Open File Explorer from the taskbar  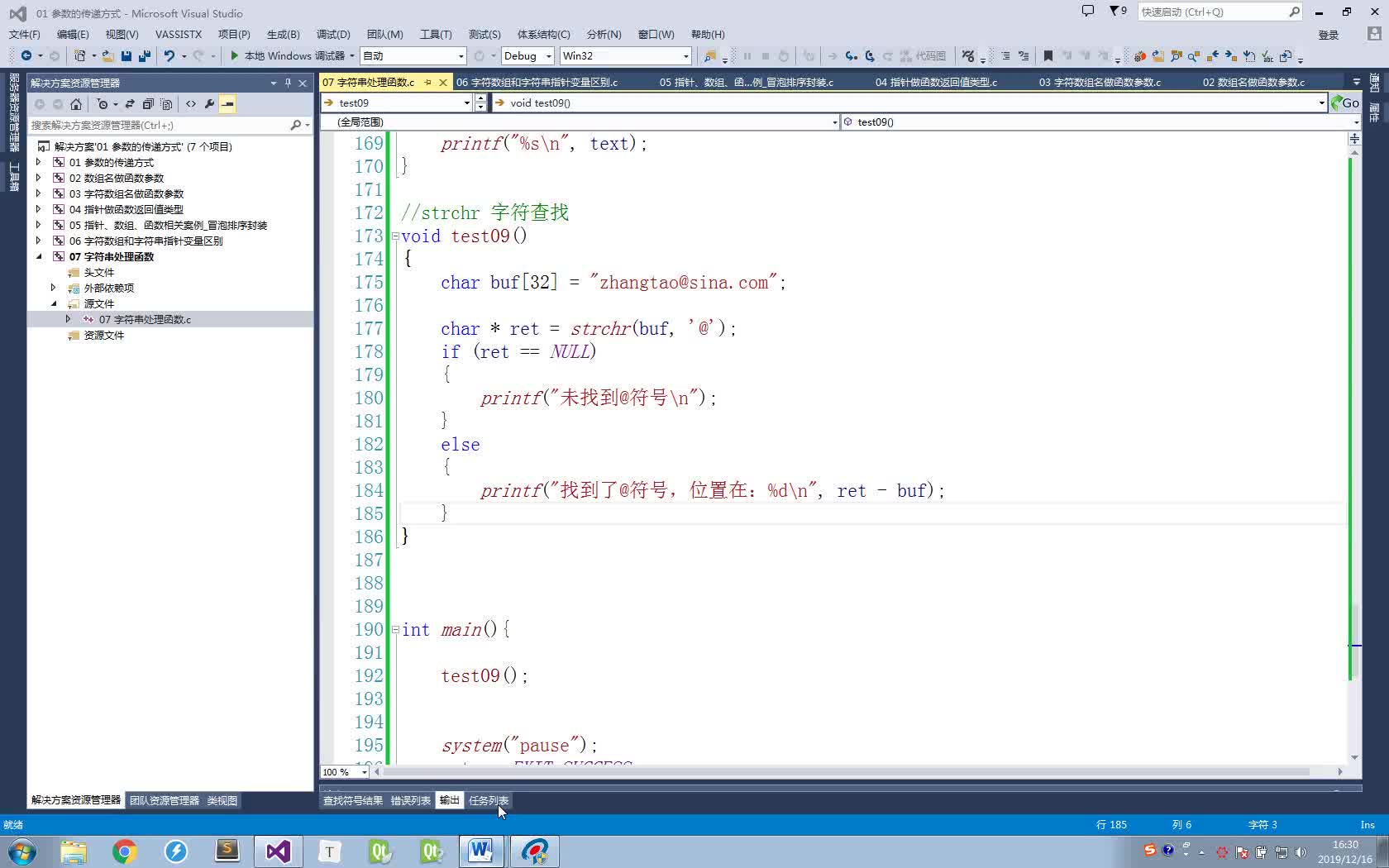[x=74, y=851]
